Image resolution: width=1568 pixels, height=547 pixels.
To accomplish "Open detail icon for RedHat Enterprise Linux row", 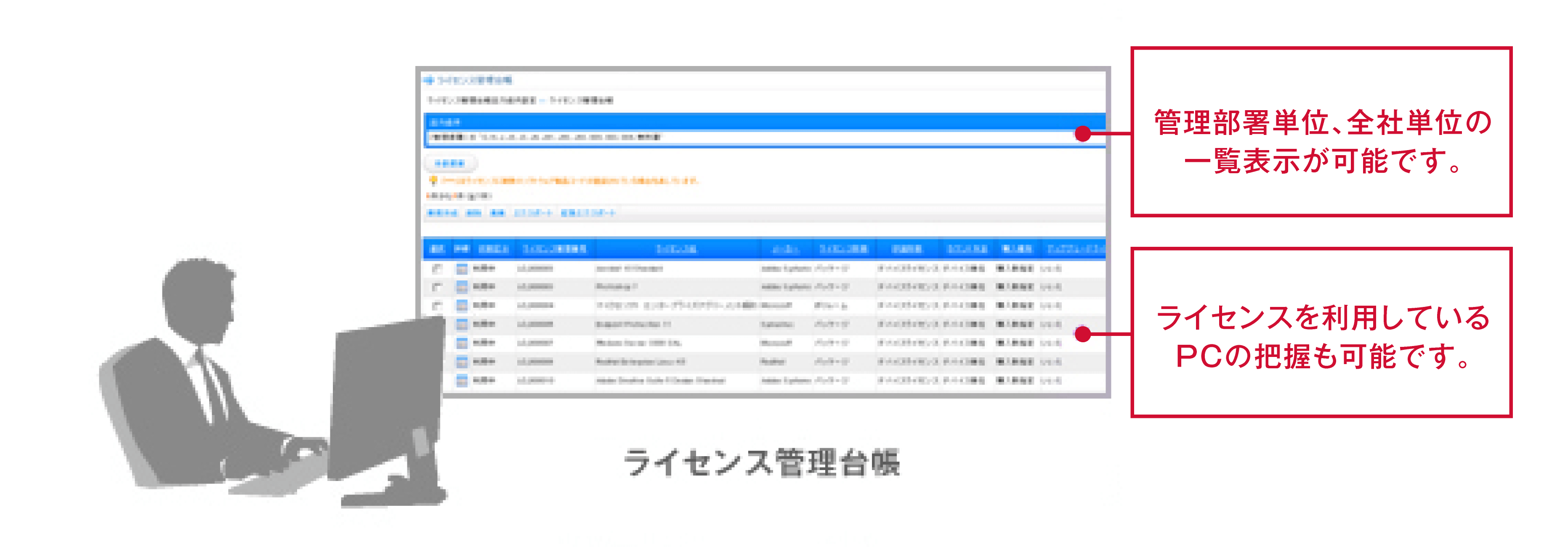I will click(462, 362).
